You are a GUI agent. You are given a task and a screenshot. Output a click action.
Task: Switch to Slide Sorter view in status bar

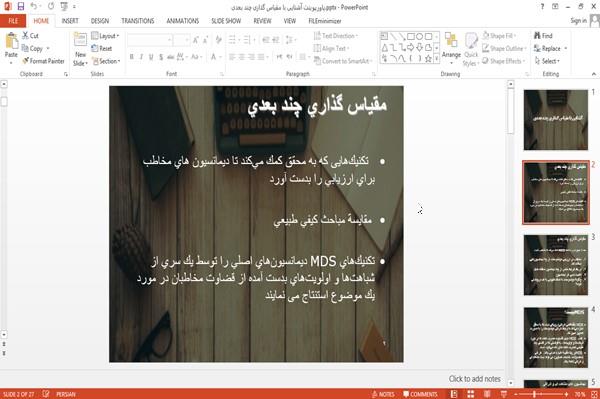click(471, 394)
